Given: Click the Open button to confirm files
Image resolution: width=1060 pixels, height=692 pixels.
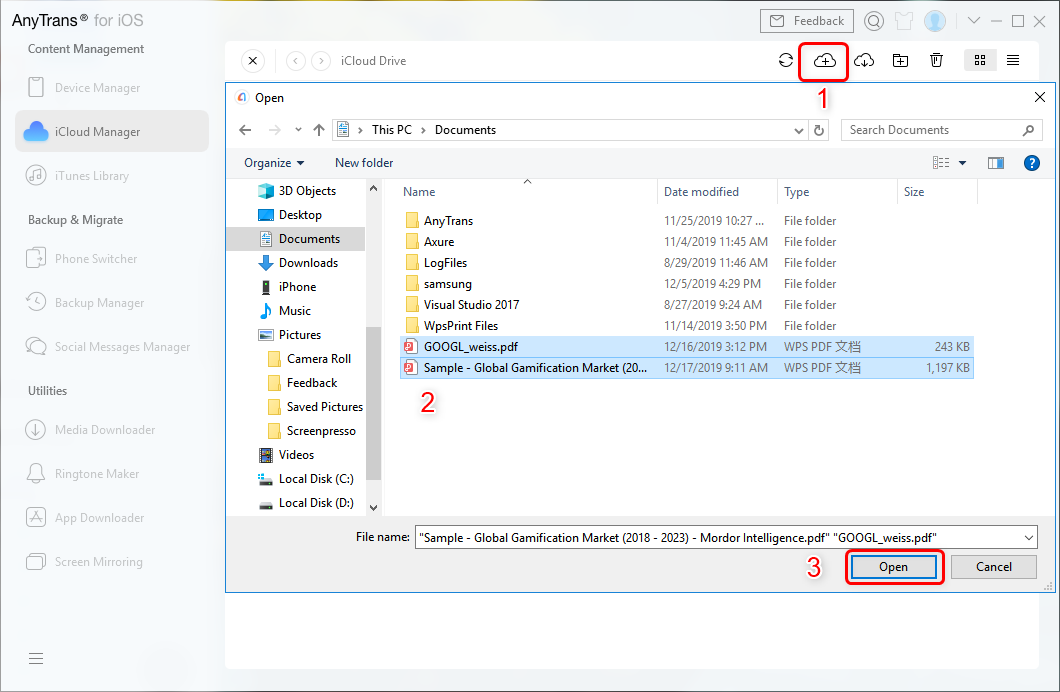Looking at the screenshot, I should click(x=893, y=566).
